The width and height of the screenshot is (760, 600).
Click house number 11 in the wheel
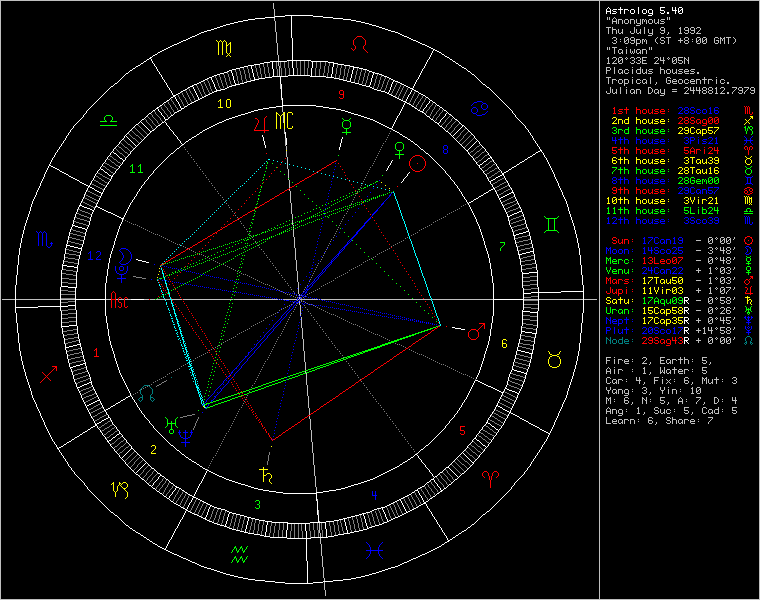(x=136, y=169)
